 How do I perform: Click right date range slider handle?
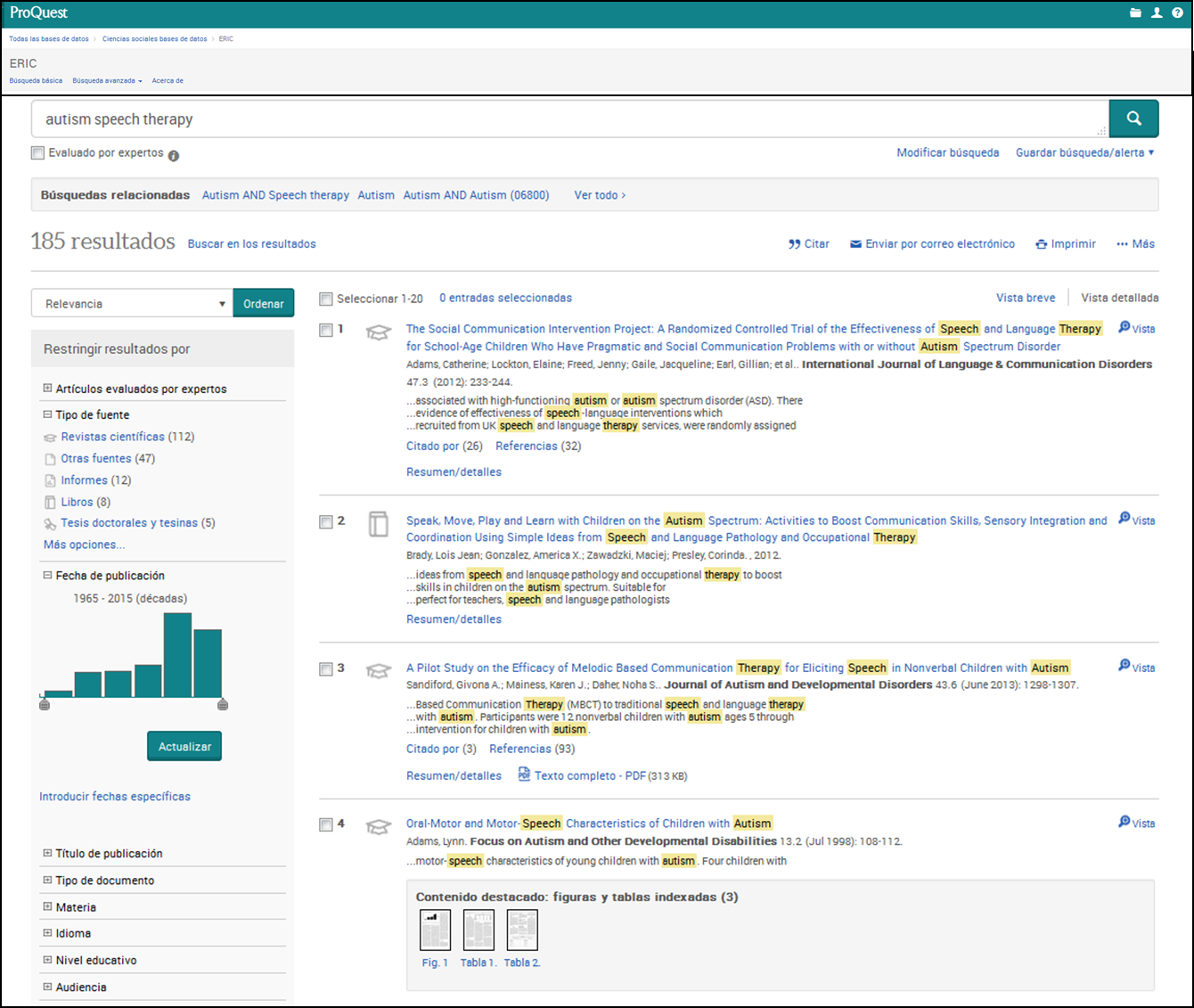point(223,704)
